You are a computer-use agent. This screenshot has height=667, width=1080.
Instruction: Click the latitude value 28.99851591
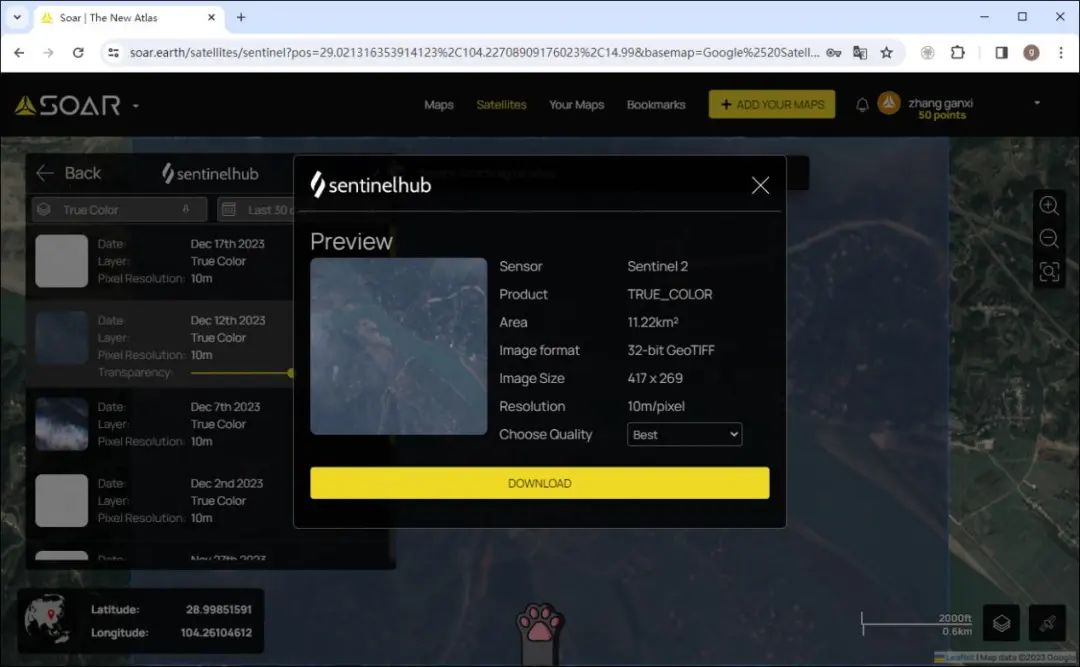[x=219, y=609]
